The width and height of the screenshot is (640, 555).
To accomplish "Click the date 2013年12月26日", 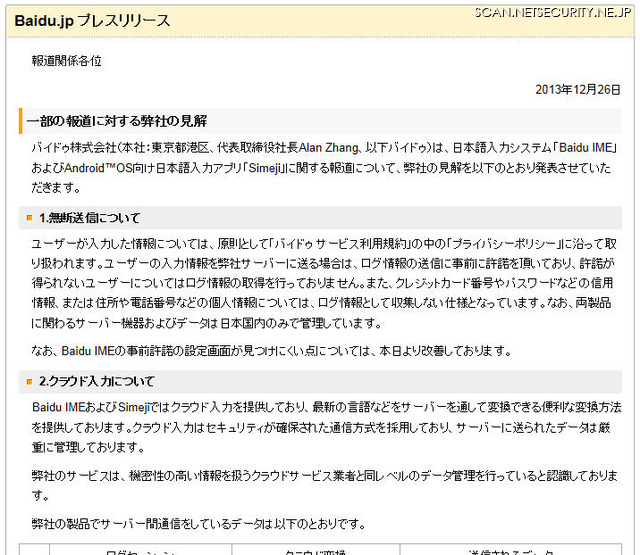I will (578, 89).
